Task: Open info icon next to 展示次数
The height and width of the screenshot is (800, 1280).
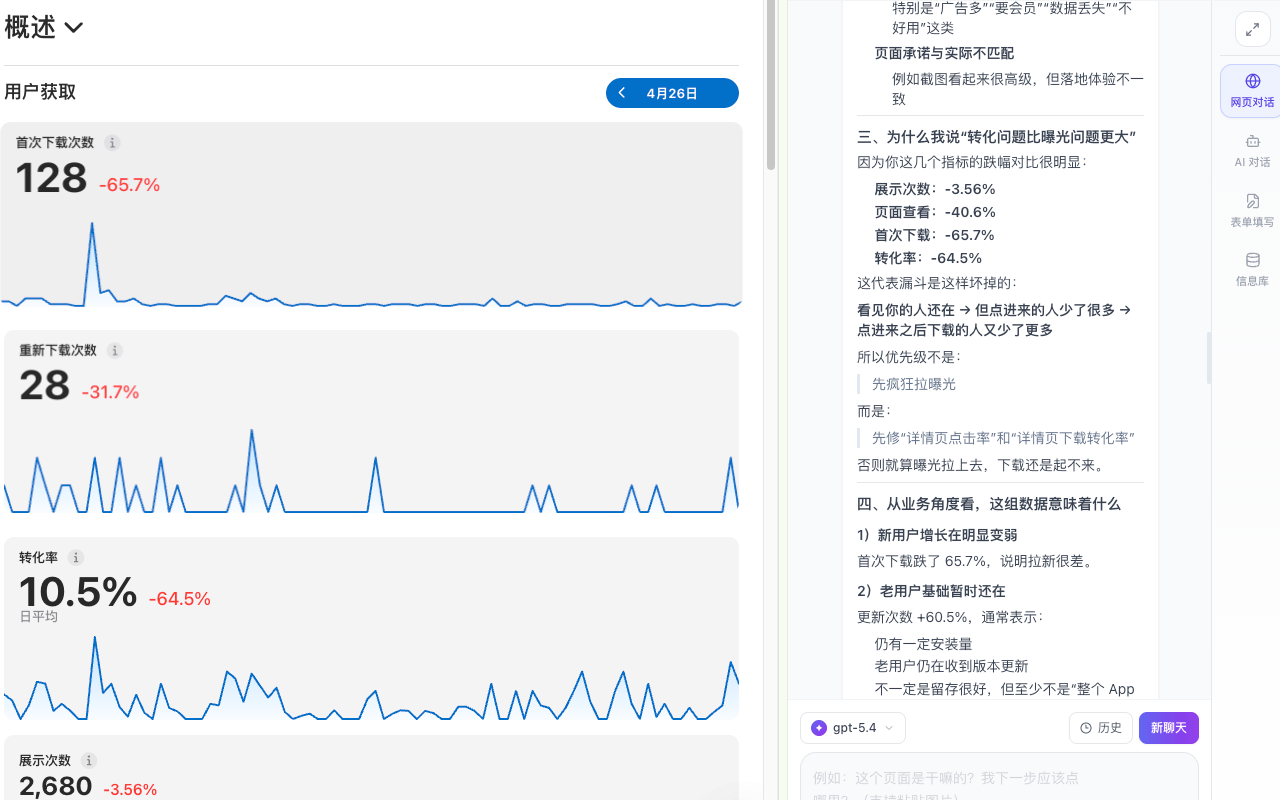Action: [88, 761]
